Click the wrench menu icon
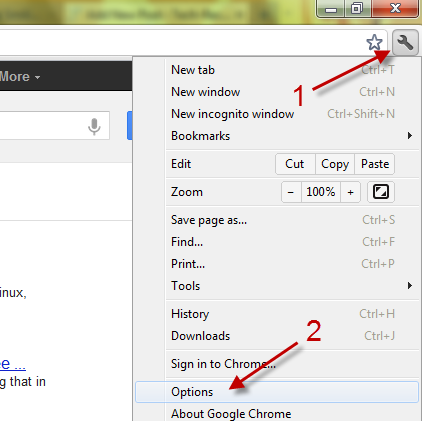Image resolution: width=422 pixels, height=421 pixels. pyautogui.click(x=405, y=42)
